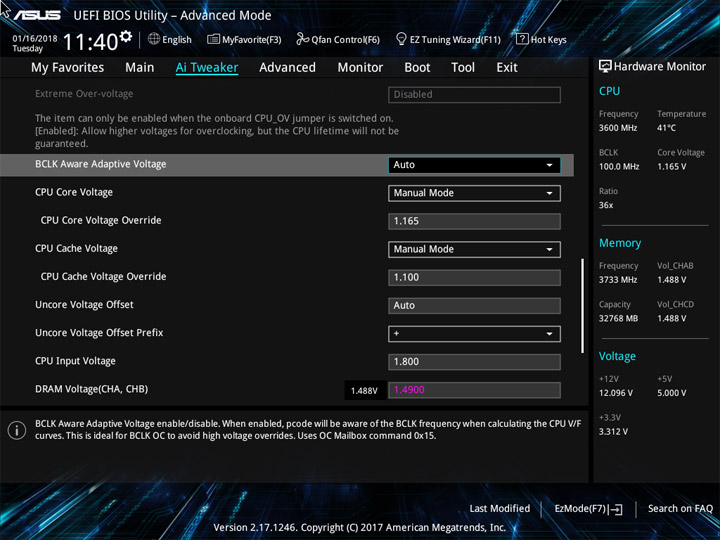This screenshot has height=540, width=720.
Task: Click the Hot Keys label
Action: point(548,39)
